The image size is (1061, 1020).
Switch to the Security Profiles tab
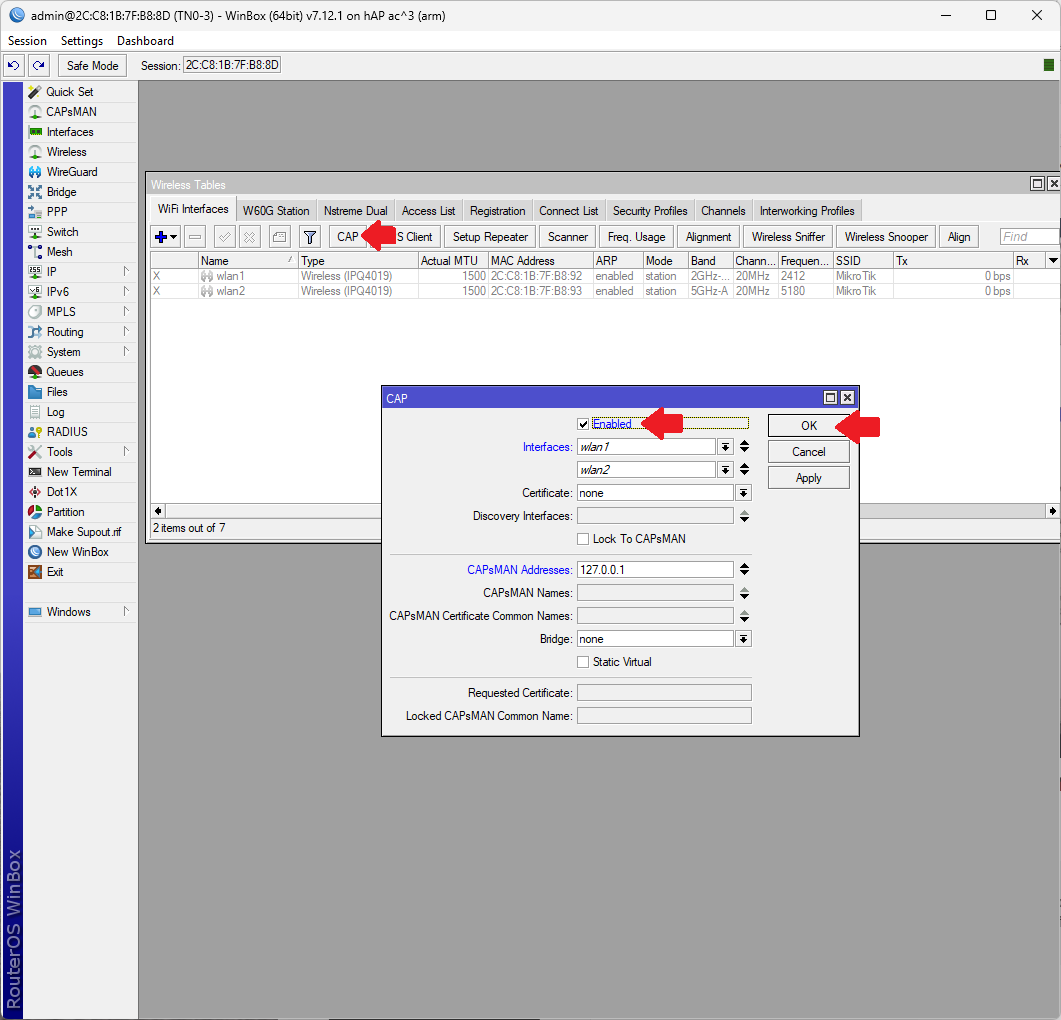click(649, 210)
